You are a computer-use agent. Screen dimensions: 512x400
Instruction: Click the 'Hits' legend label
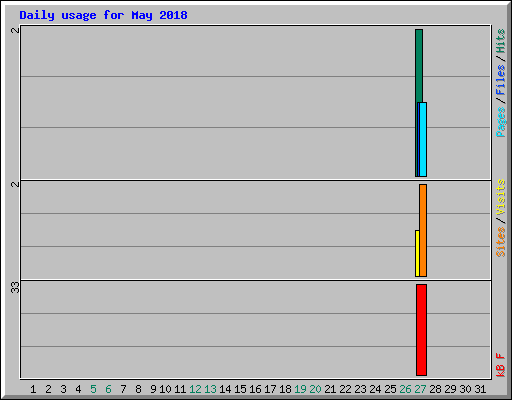501,41
